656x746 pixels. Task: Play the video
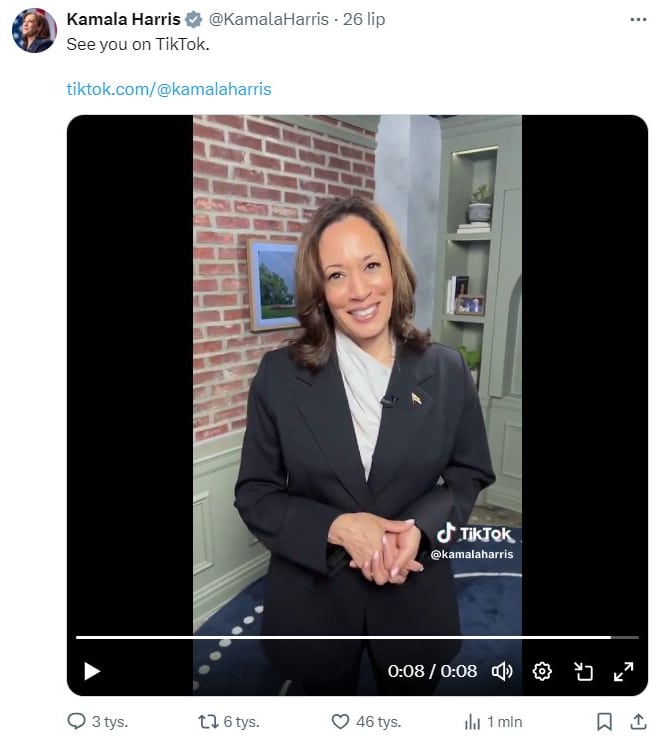(92, 671)
